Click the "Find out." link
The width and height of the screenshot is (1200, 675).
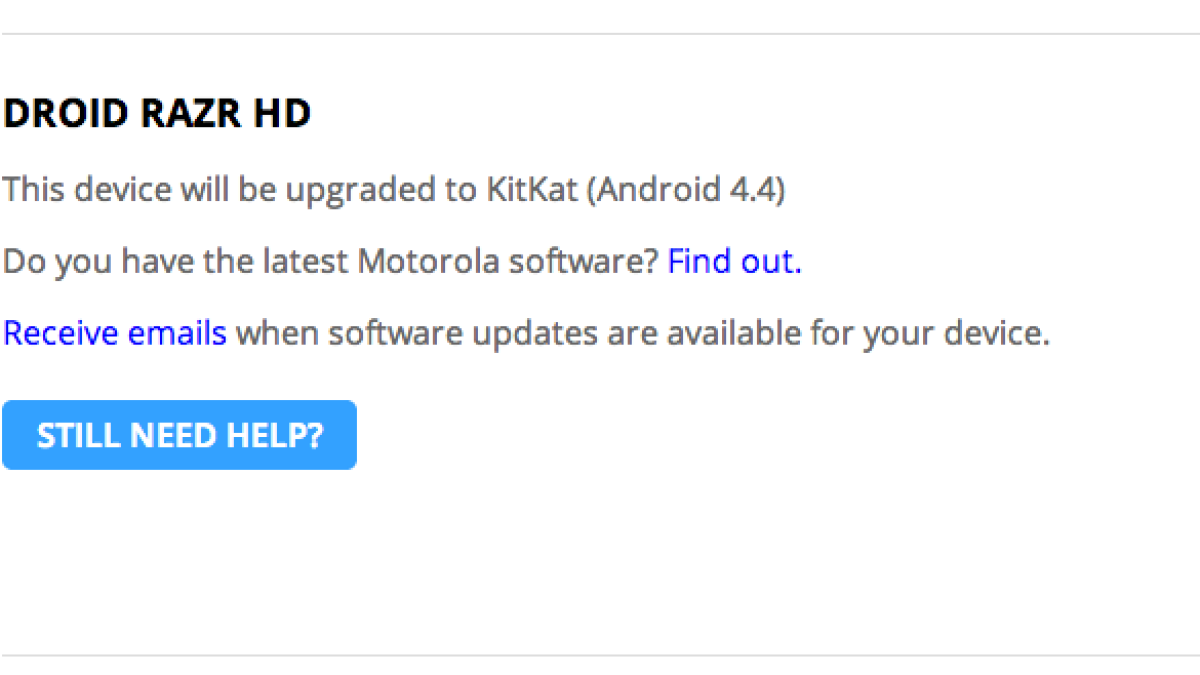click(734, 262)
